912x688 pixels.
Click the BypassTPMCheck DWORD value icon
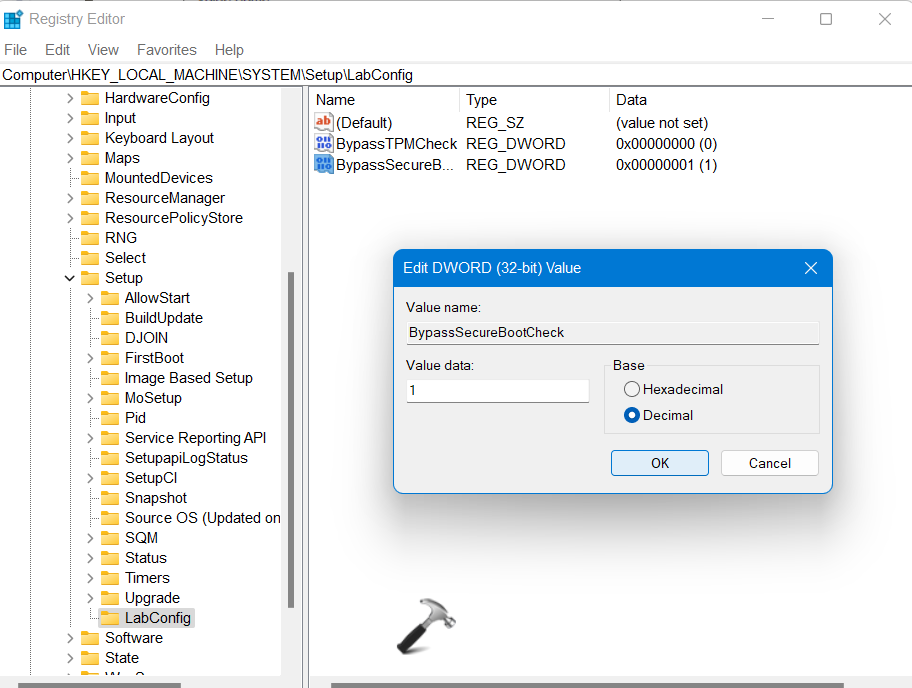[x=324, y=144]
